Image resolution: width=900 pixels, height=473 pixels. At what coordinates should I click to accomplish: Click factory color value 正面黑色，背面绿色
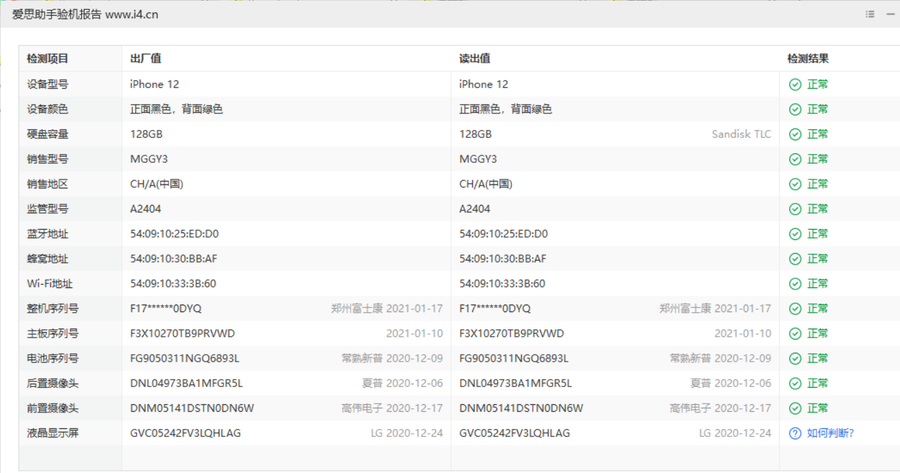pyautogui.click(x=176, y=109)
